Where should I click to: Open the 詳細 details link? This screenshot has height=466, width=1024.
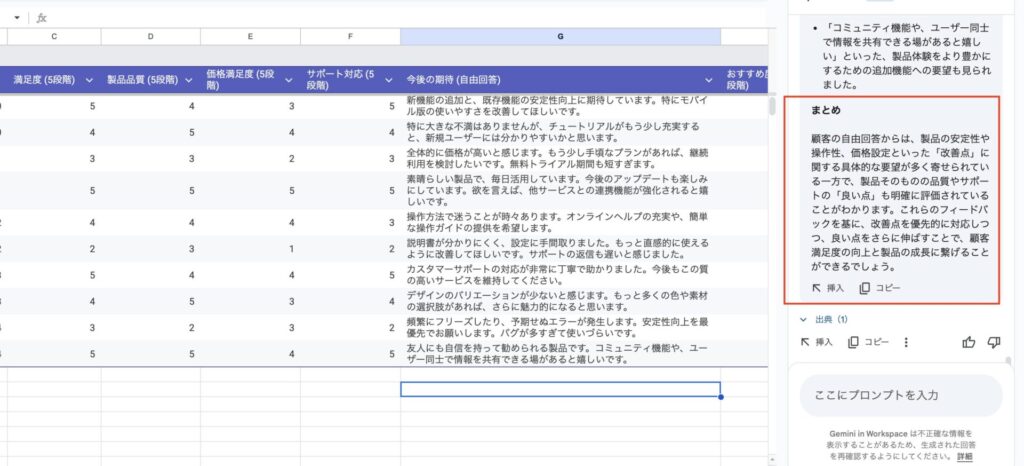[x=965, y=456]
